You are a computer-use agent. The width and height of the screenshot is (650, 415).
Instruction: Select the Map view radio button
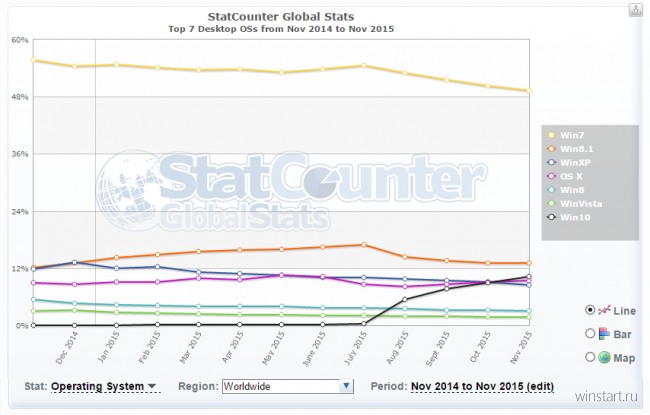pyautogui.click(x=590, y=357)
